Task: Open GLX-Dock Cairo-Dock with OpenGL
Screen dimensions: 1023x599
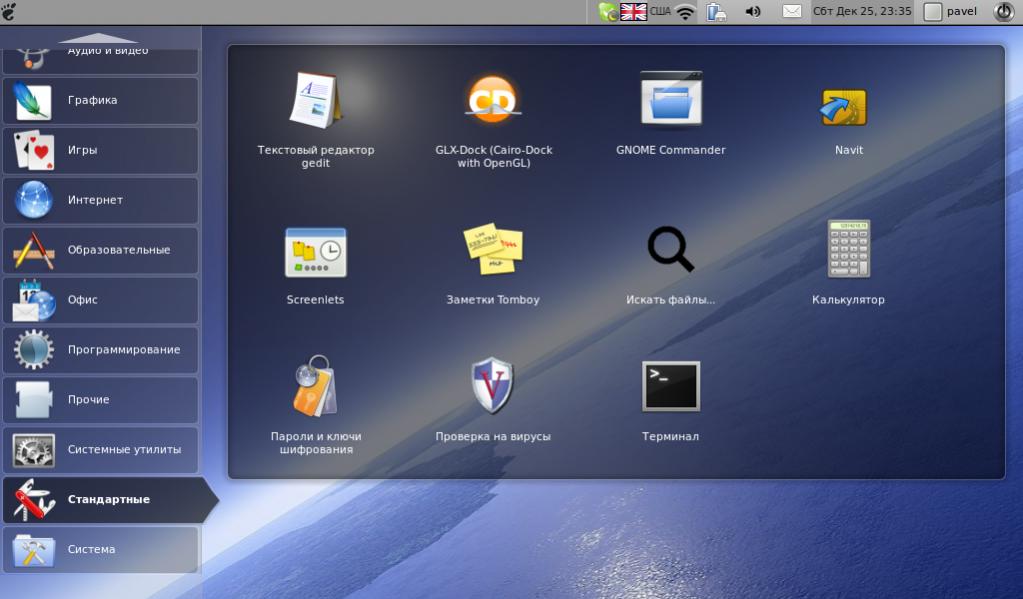Action: tap(493, 101)
